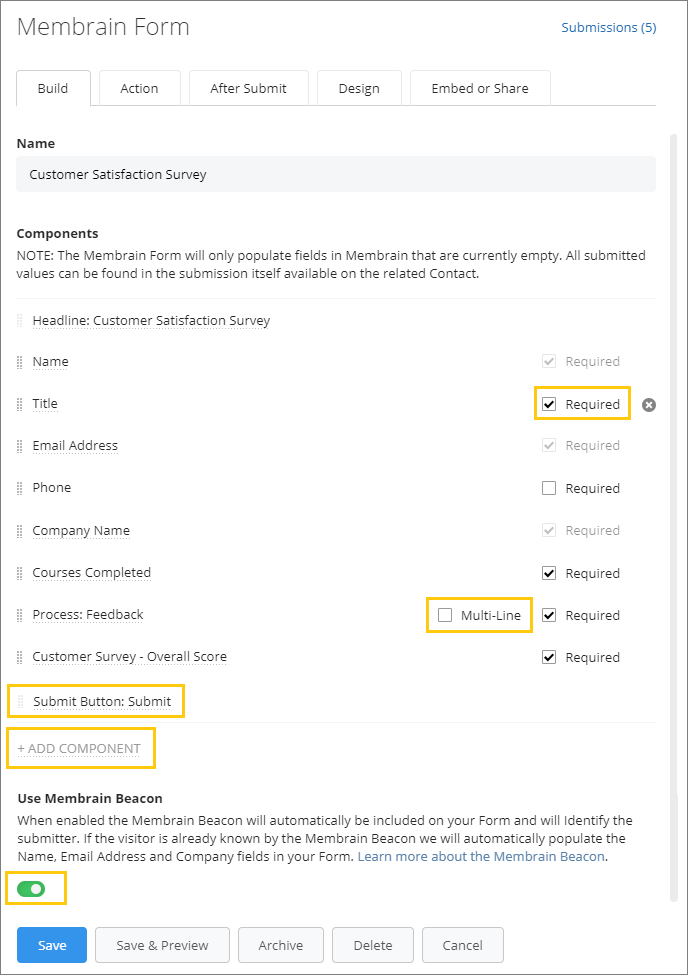Click Learn more about the Membrain Beacon
The image size is (688, 975).
click(x=480, y=856)
